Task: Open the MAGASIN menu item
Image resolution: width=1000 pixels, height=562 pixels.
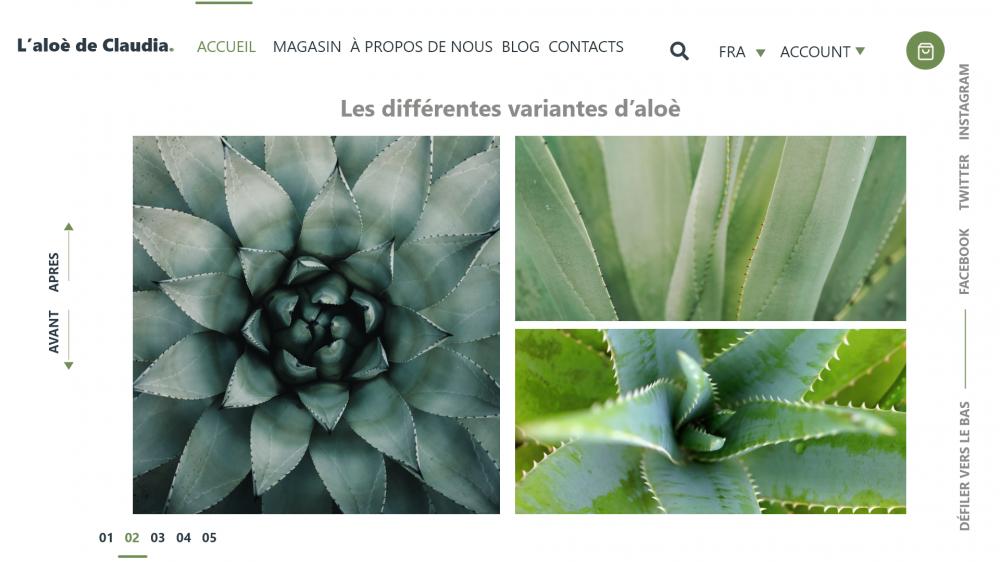Action: point(307,47)
